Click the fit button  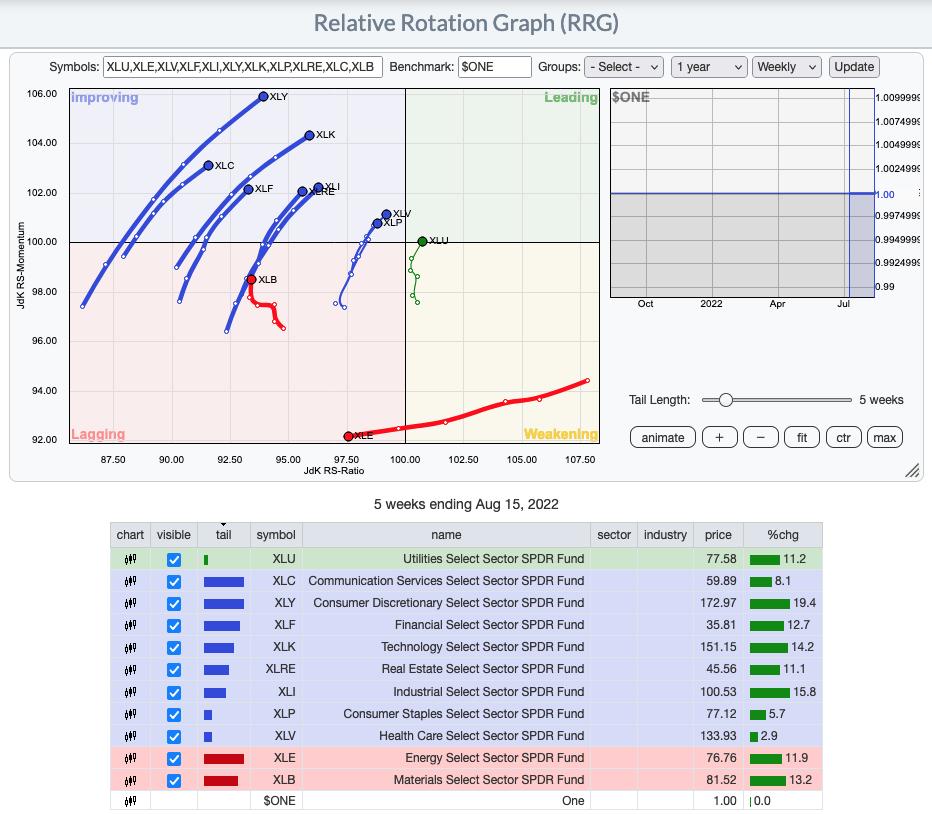point(802,438)
